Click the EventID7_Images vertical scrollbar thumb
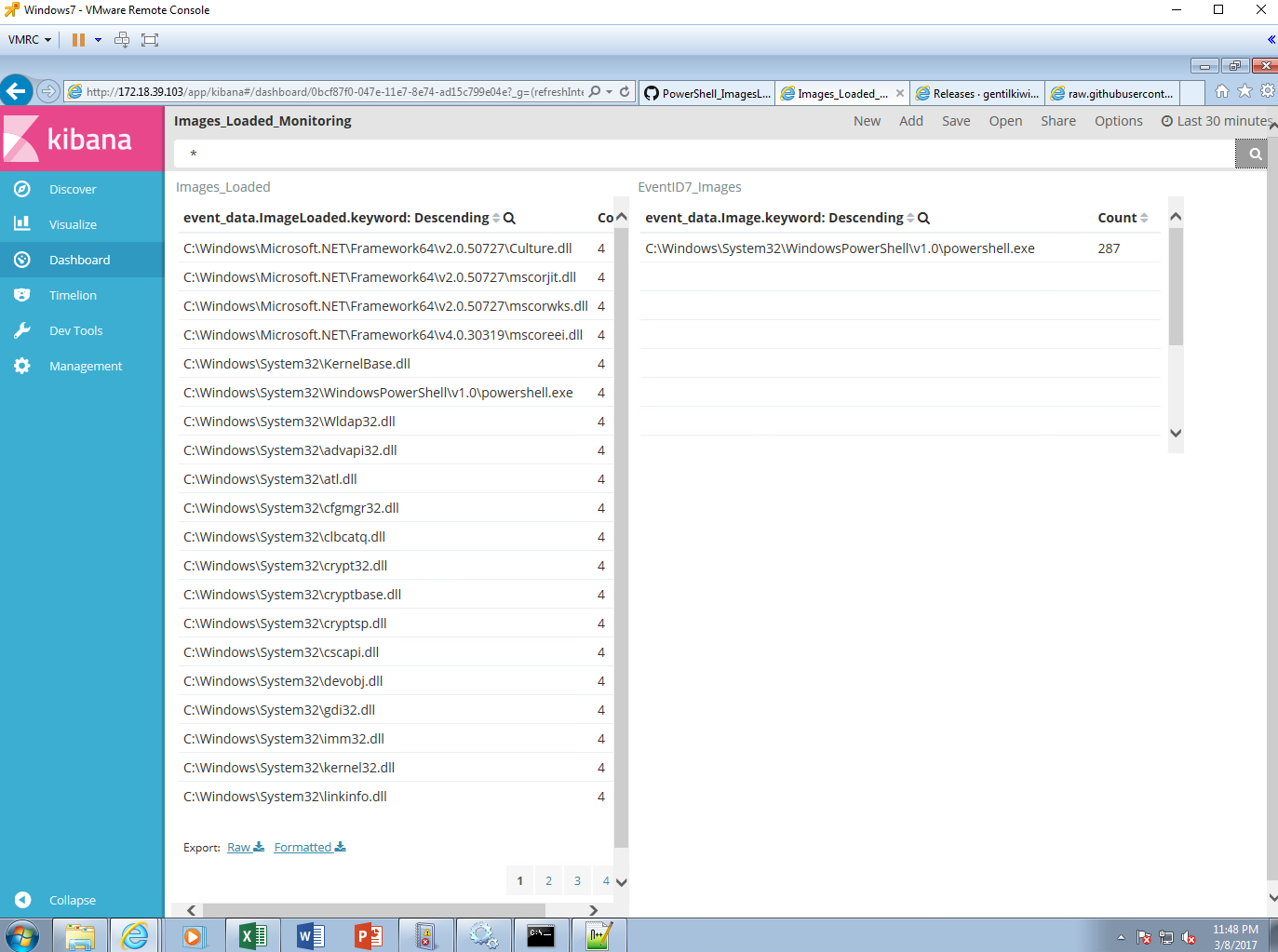 point(1176,287)
